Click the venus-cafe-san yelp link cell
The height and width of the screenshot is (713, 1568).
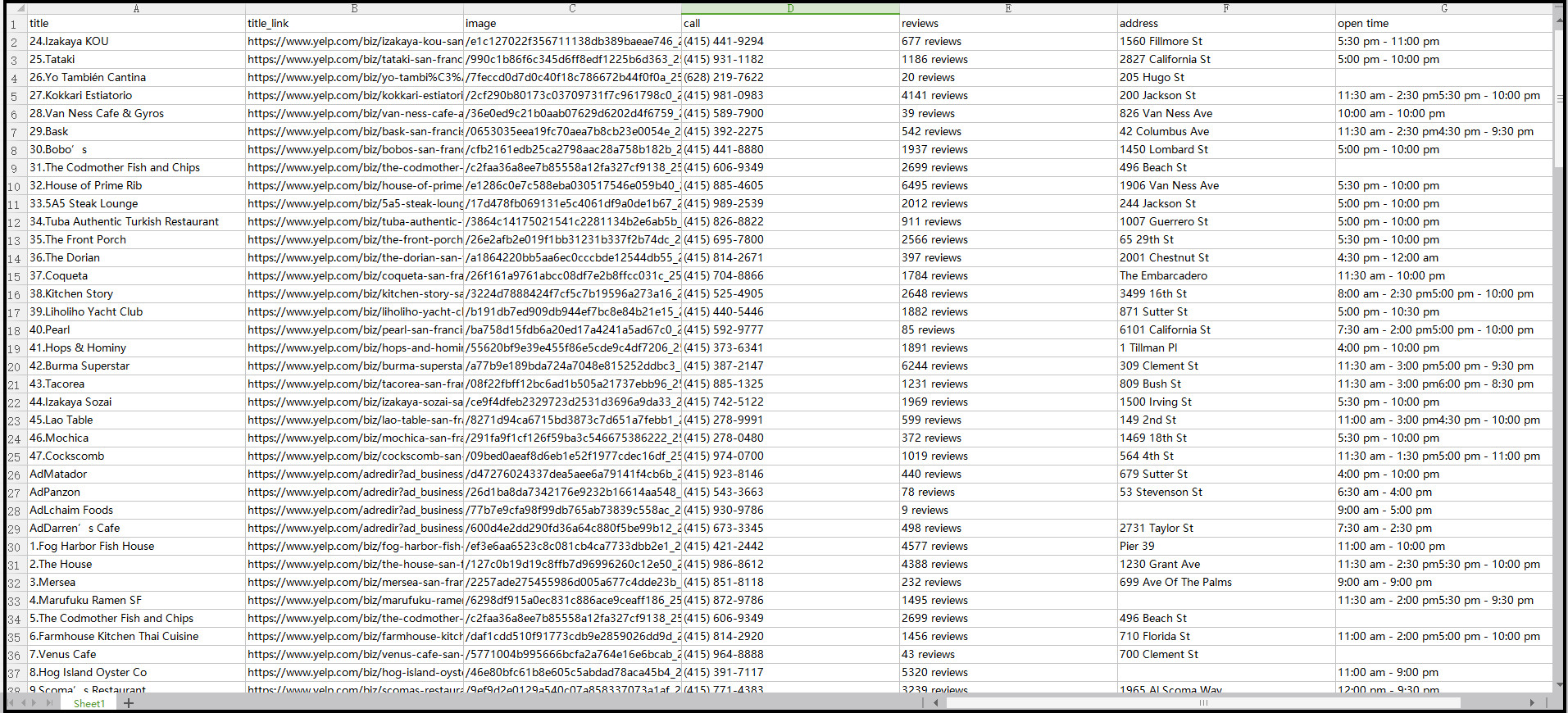(354, 655)
